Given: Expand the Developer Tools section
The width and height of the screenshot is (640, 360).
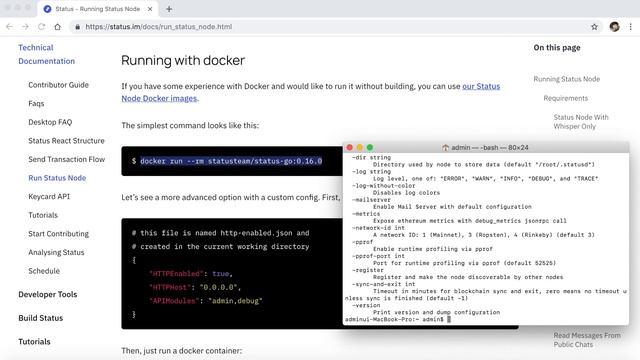Looking at the screenshot, I should point(48,294).
